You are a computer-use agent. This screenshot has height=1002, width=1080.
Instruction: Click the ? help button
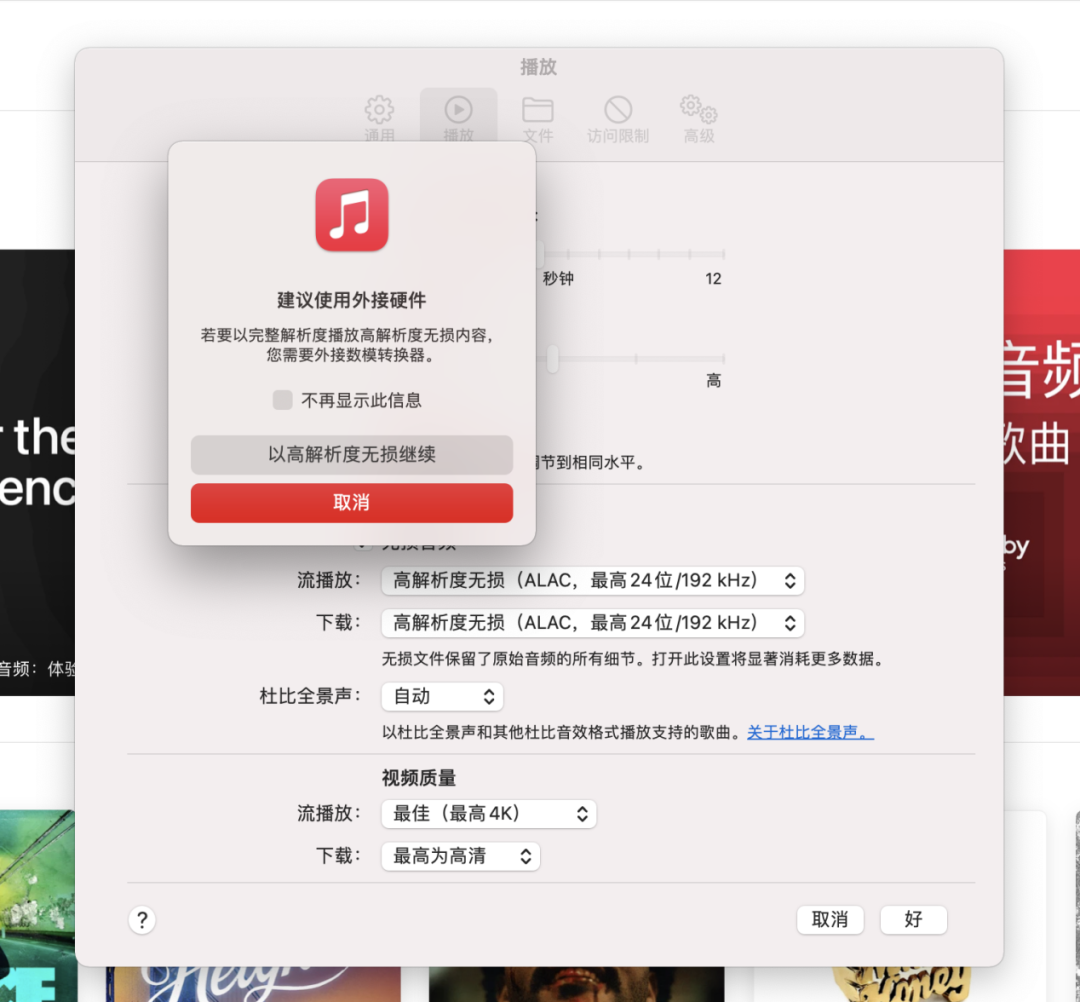tap(142, 920)
